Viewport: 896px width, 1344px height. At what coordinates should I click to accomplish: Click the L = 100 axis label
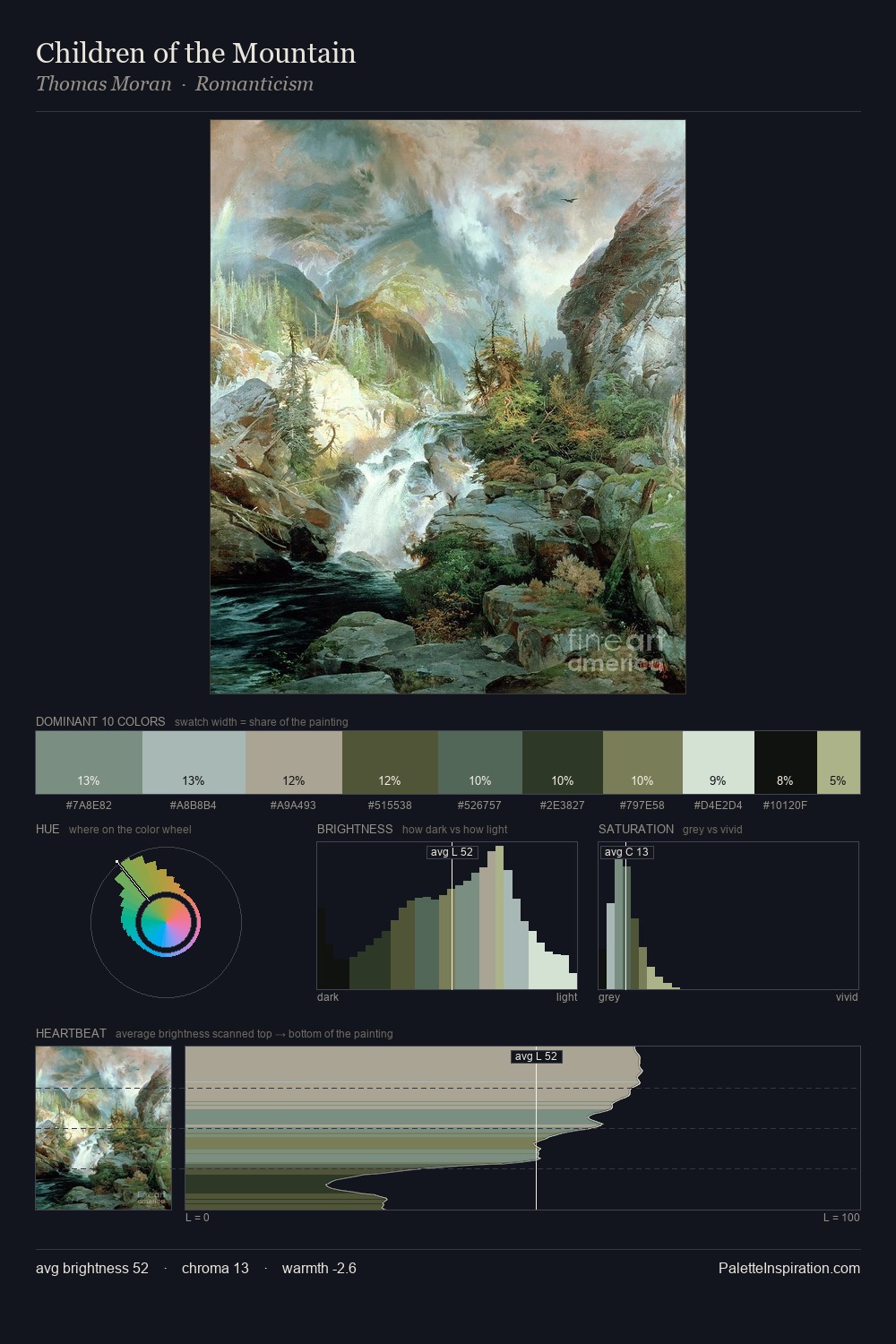pyautogui.click(x=841, y=1218)
